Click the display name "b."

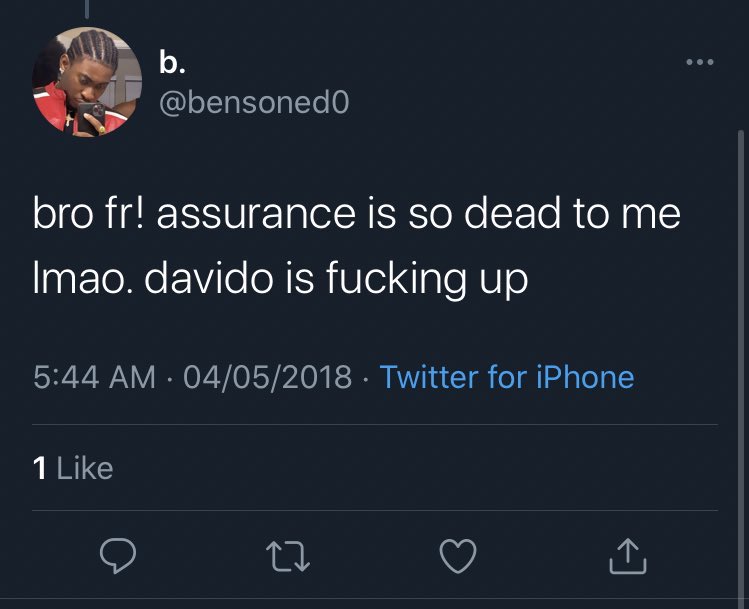[173, 62]
